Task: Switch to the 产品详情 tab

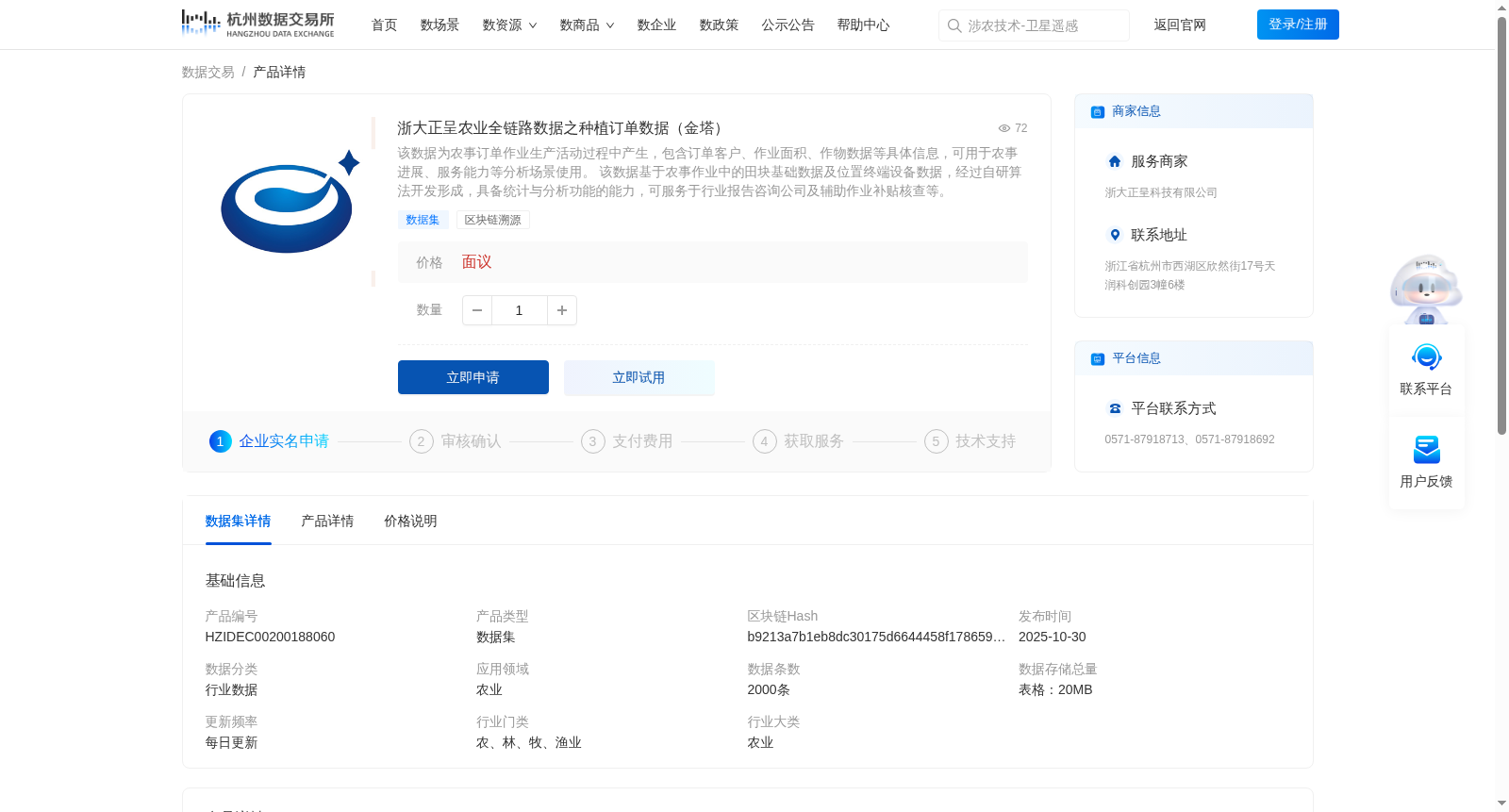Action: pyautogui.click(x=327, y=522)
